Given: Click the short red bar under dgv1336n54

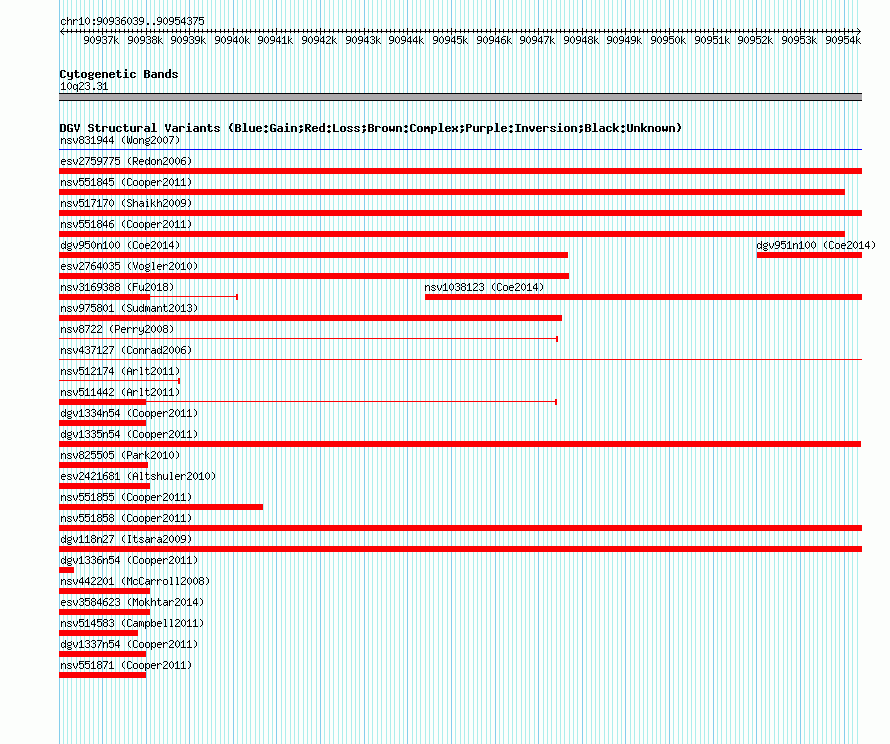Looking at the screenshot, I should (66, 570).
